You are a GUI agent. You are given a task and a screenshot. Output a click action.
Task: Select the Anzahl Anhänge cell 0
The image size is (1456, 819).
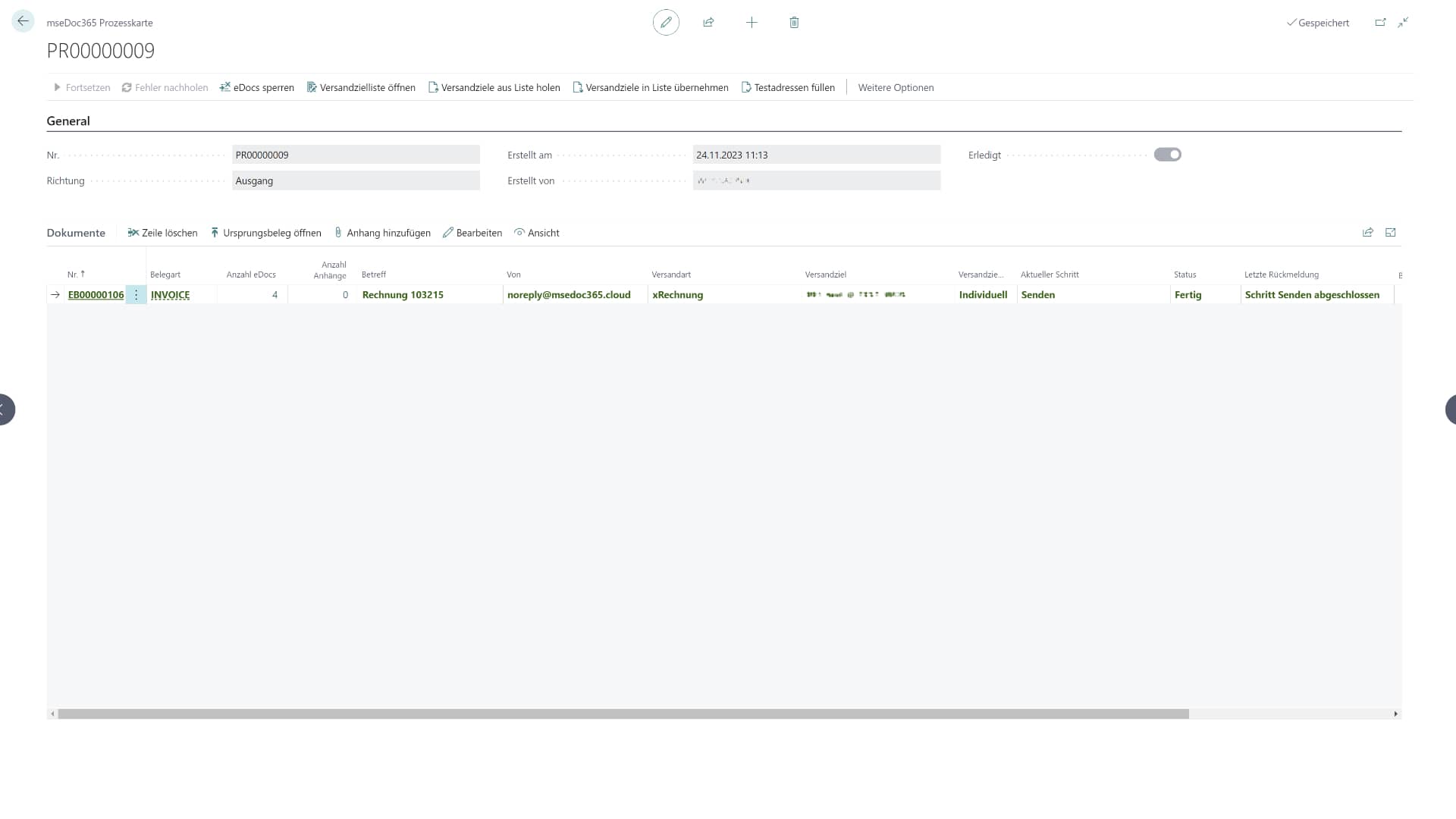pyautogui.click(x=322, y=295)
